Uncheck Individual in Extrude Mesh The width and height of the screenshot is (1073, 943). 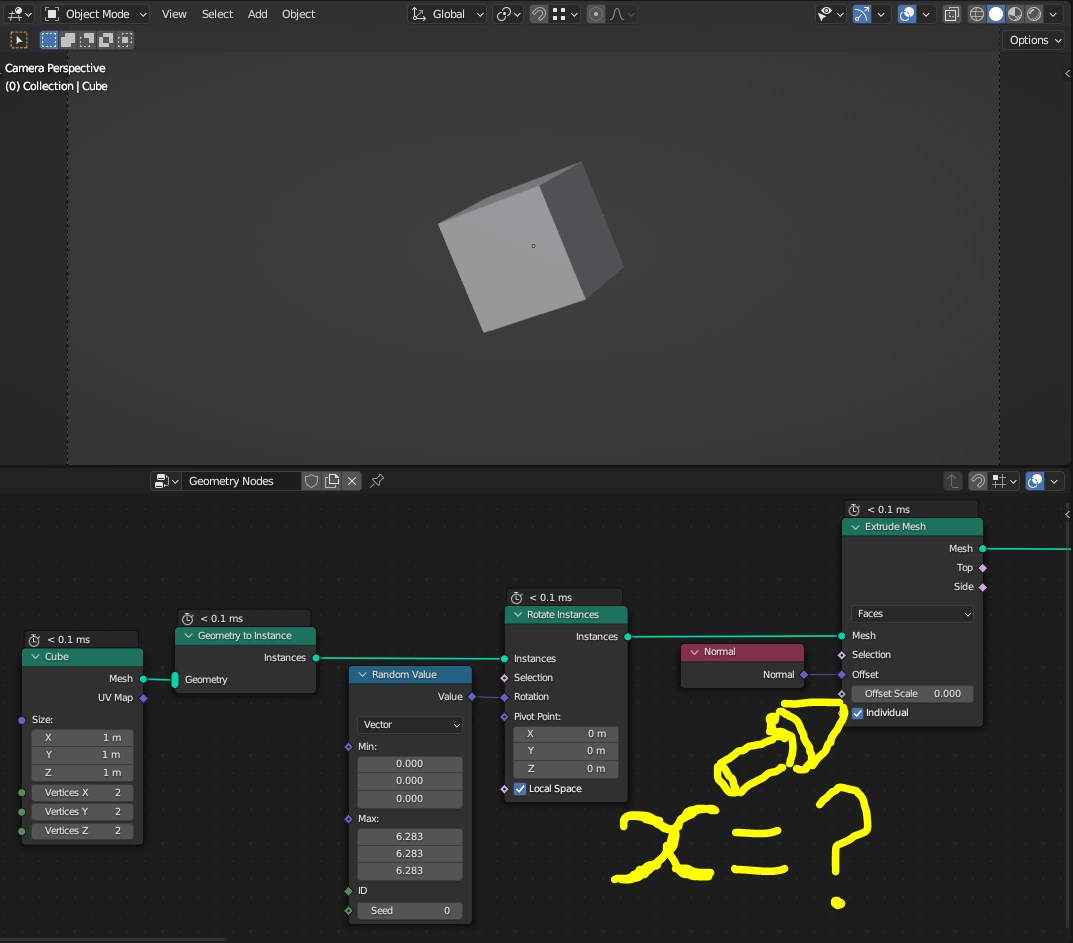857,713
